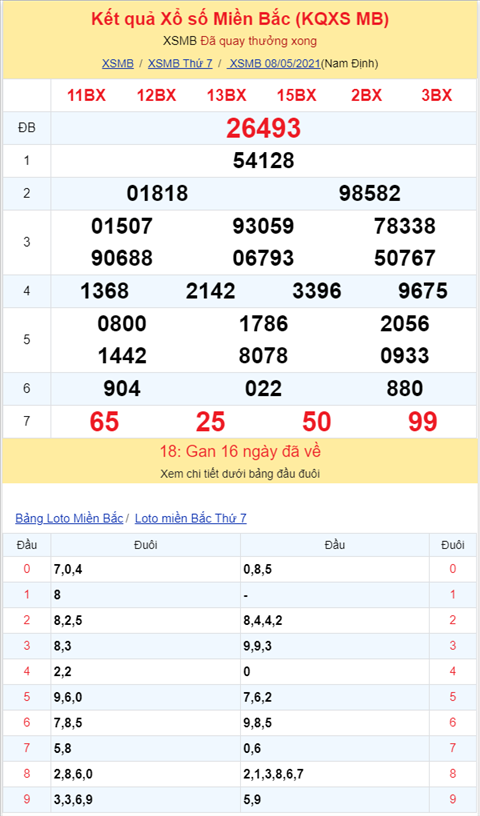This screenshot has height=816, width=480.
Task: Click fifth prize number 1786
Action: (x=263, y=324)
